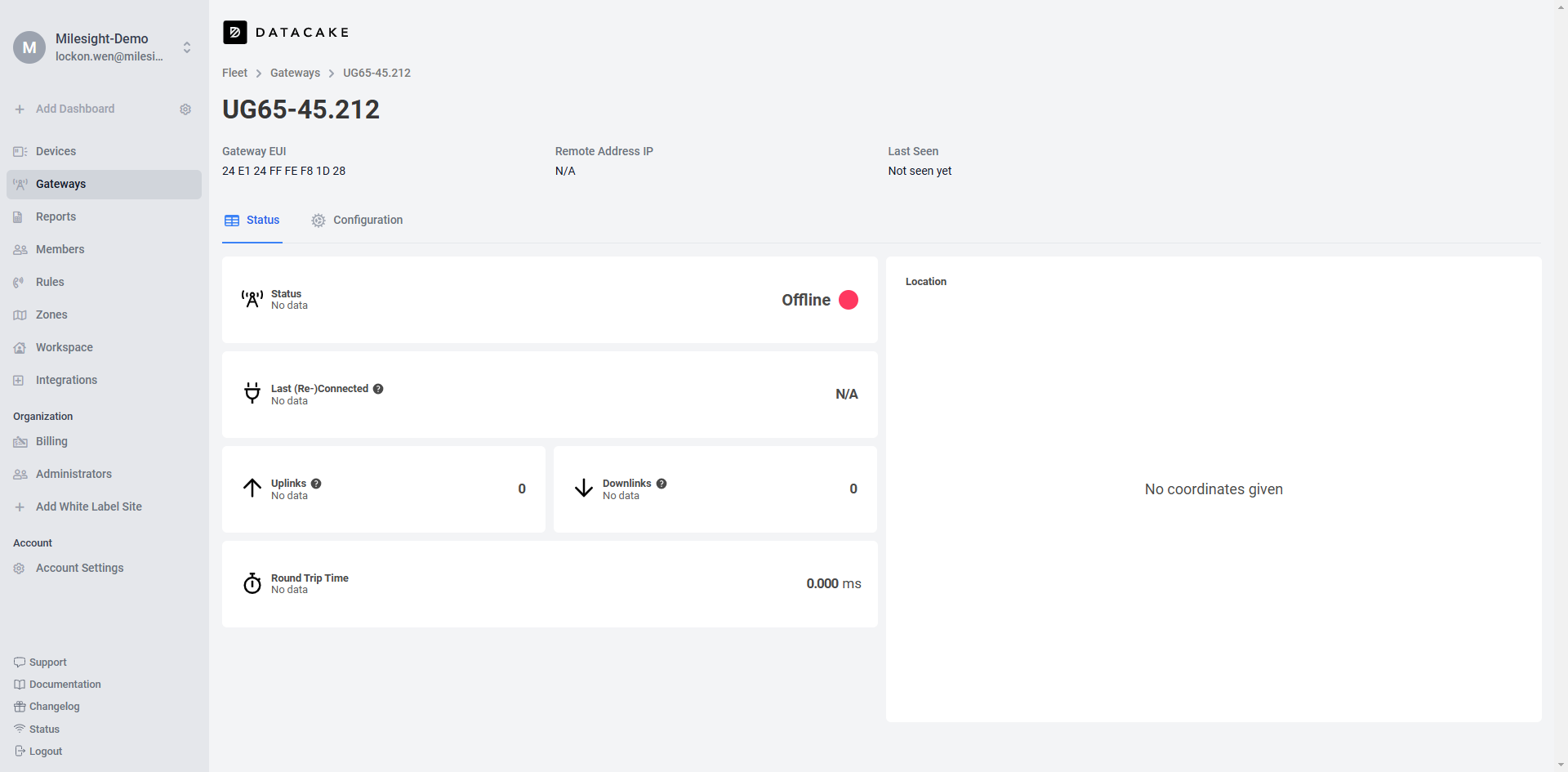The height and width of the screenshot is (772, 1568).
Task: Click the Reports document icon
Action: point(18,217)
